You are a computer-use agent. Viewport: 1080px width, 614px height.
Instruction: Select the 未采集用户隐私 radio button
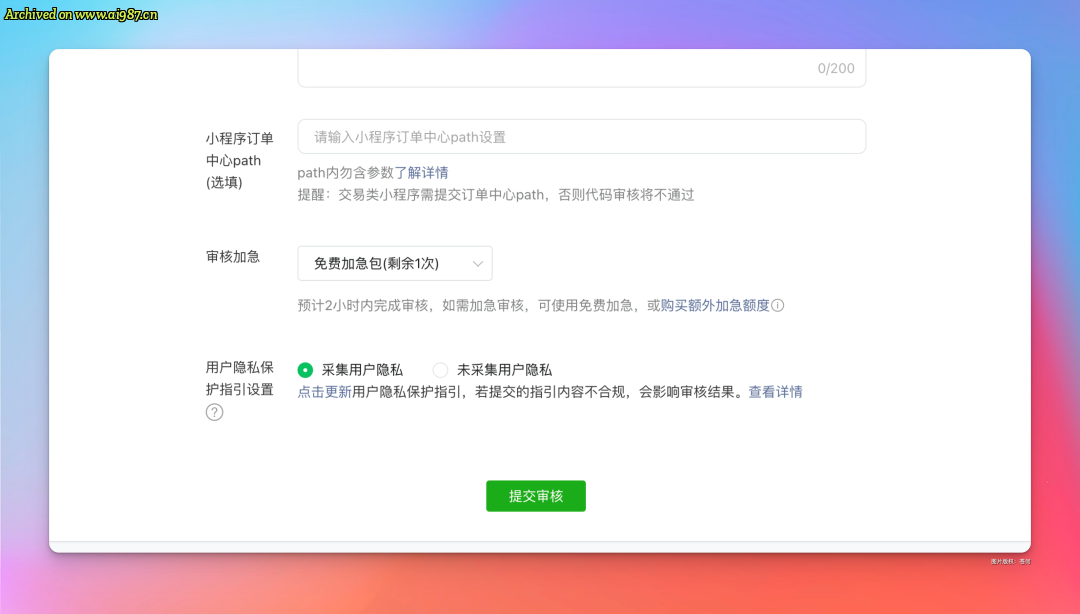[440, 370]
